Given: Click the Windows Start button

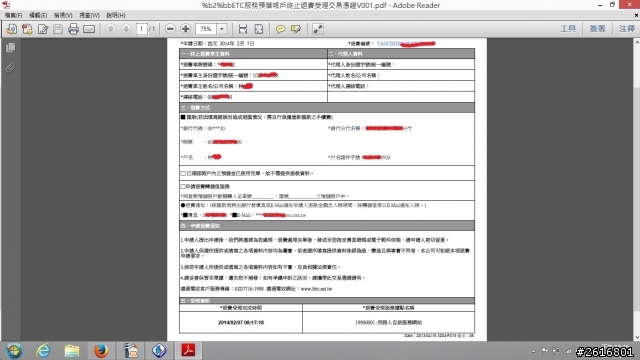Looking at the screenshot, I should (x=13, y=351).
